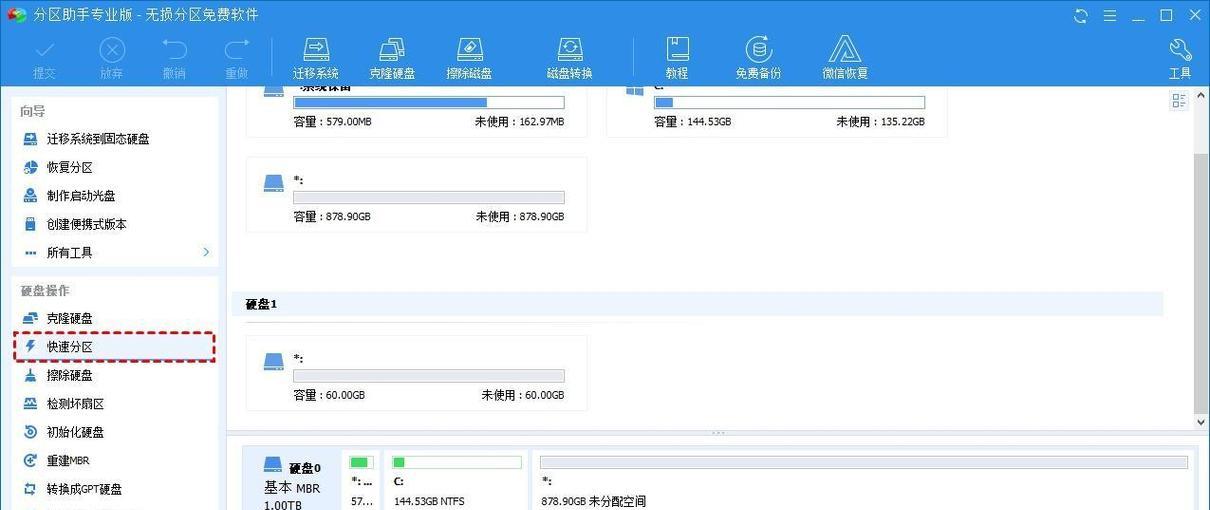Image resolution: width=1210 pixels, height=510 pixels.
Task: Click the refresh icon in title bar
Action: pyautogui.click(x=1081, y=15)
